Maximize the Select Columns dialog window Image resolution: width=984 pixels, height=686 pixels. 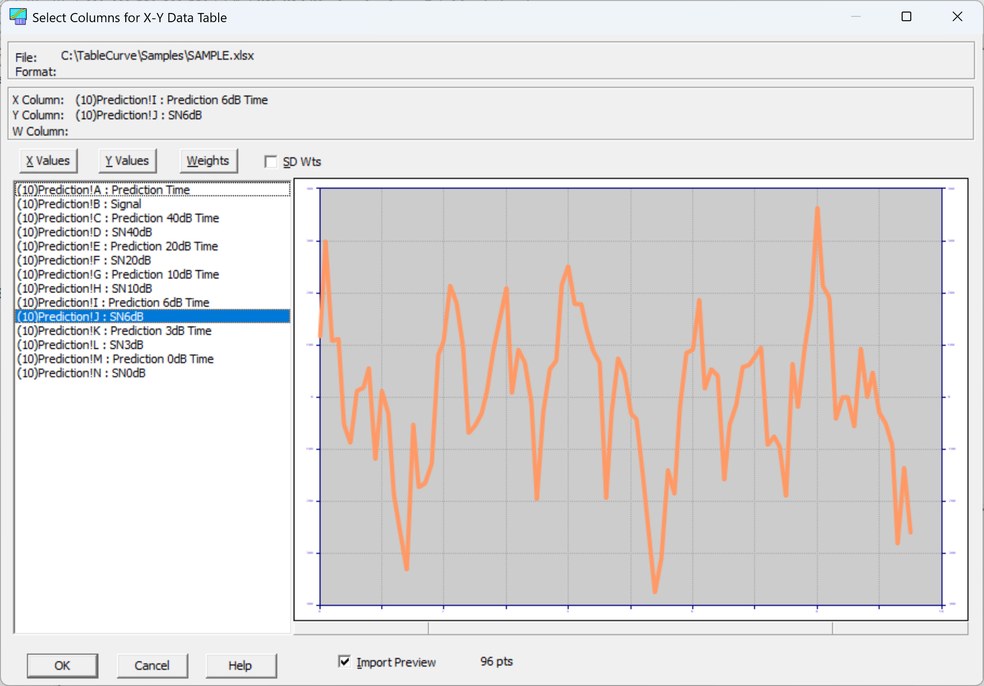pyautogui.click(x=906, y=16)
